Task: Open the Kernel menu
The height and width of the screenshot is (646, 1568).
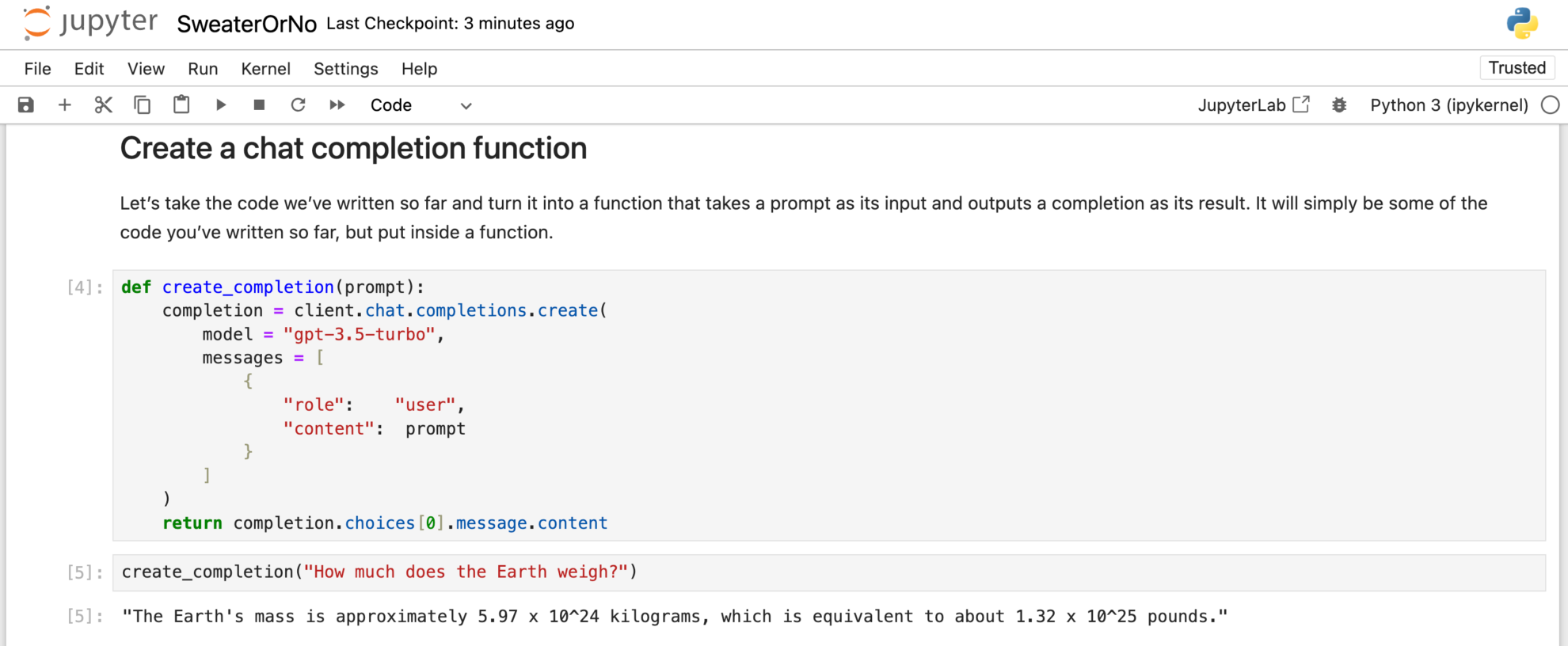Action: coord(265,69)
